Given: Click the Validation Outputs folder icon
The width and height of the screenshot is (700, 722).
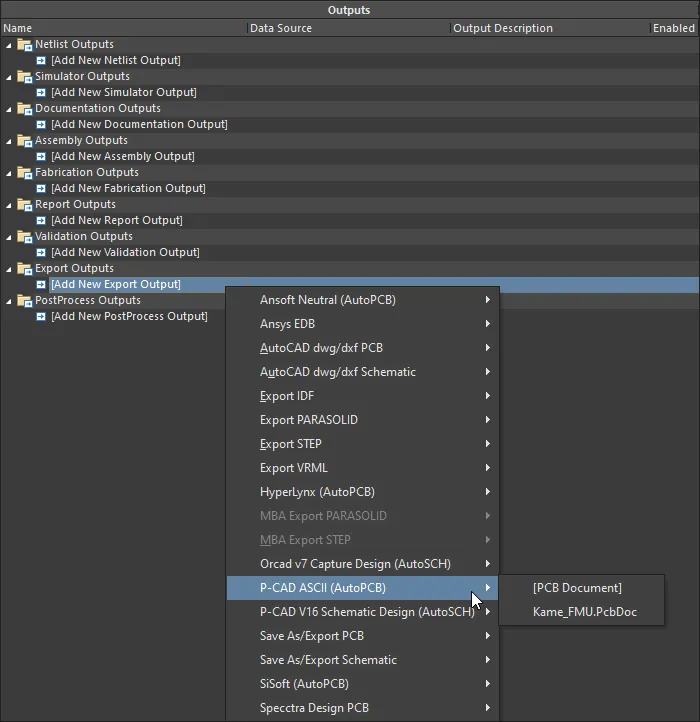Looking at the screenshot, I should 24,237.
